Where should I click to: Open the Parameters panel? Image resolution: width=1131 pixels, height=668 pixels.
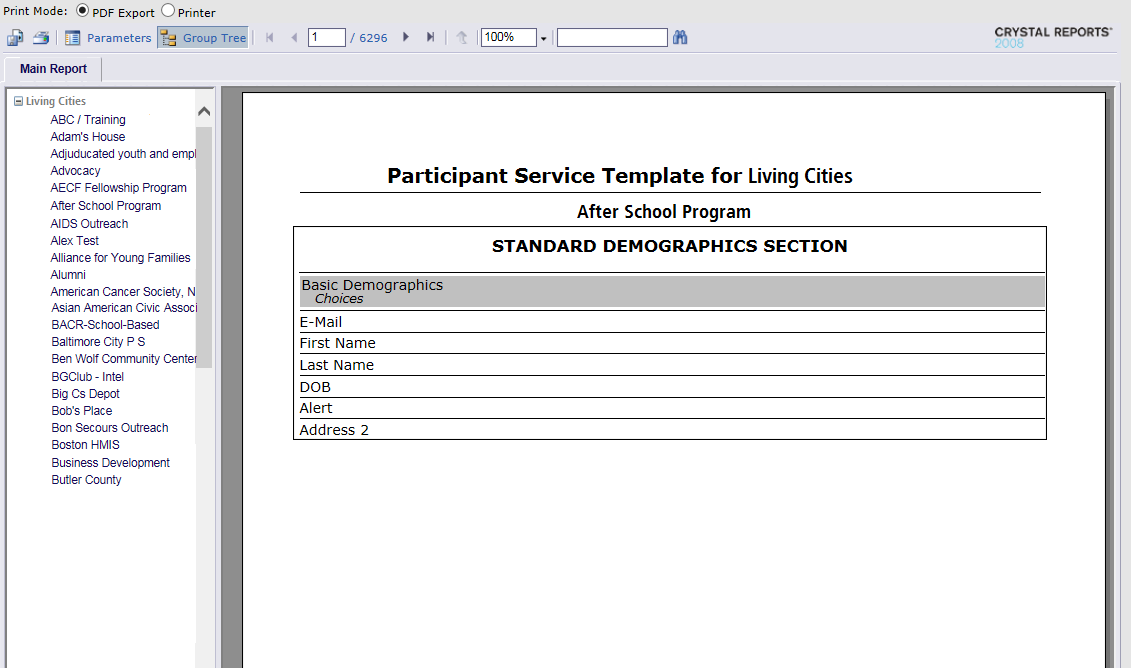tap(109, 38)
